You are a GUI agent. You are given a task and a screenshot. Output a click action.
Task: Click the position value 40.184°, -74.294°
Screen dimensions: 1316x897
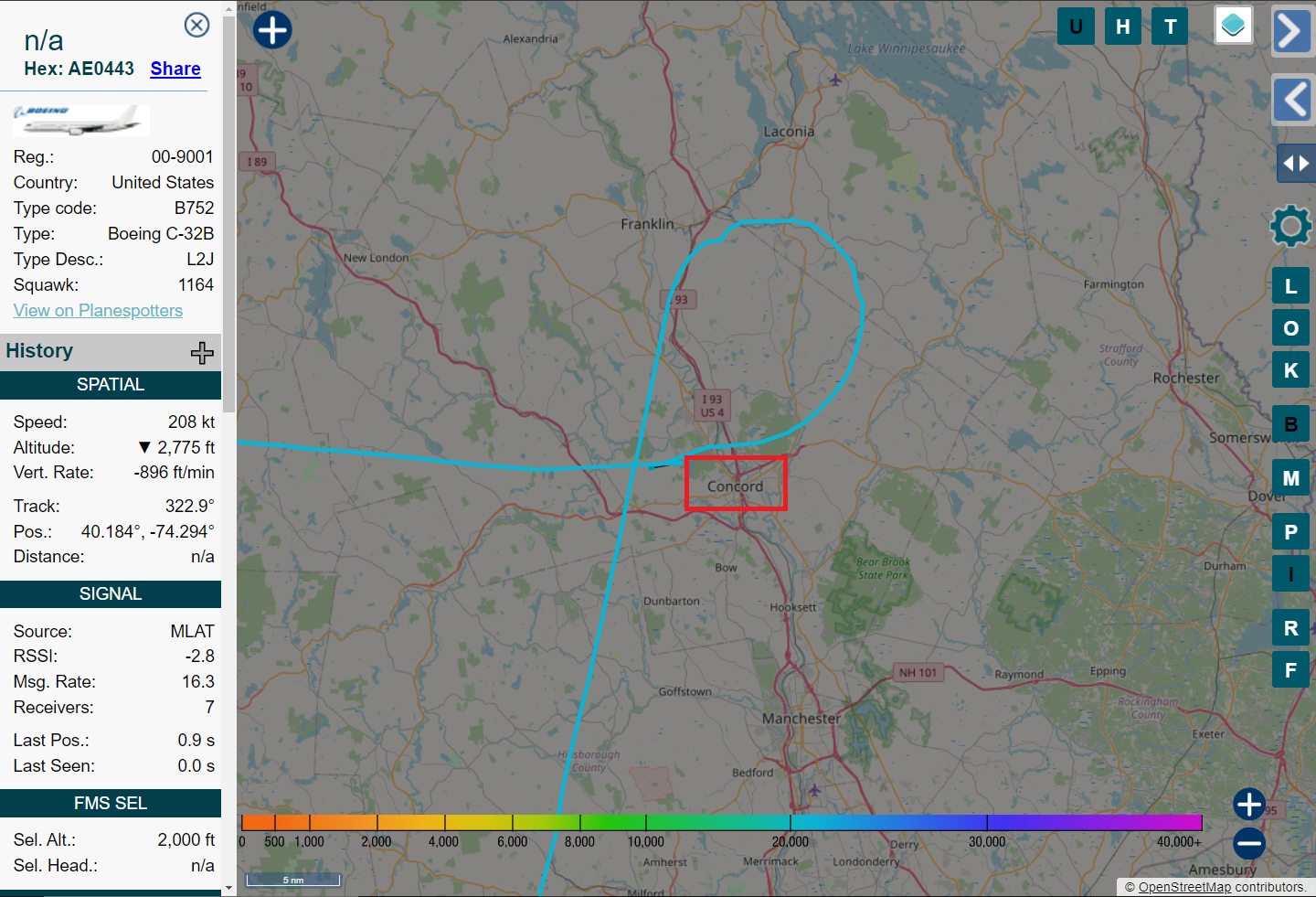[148, 532]
